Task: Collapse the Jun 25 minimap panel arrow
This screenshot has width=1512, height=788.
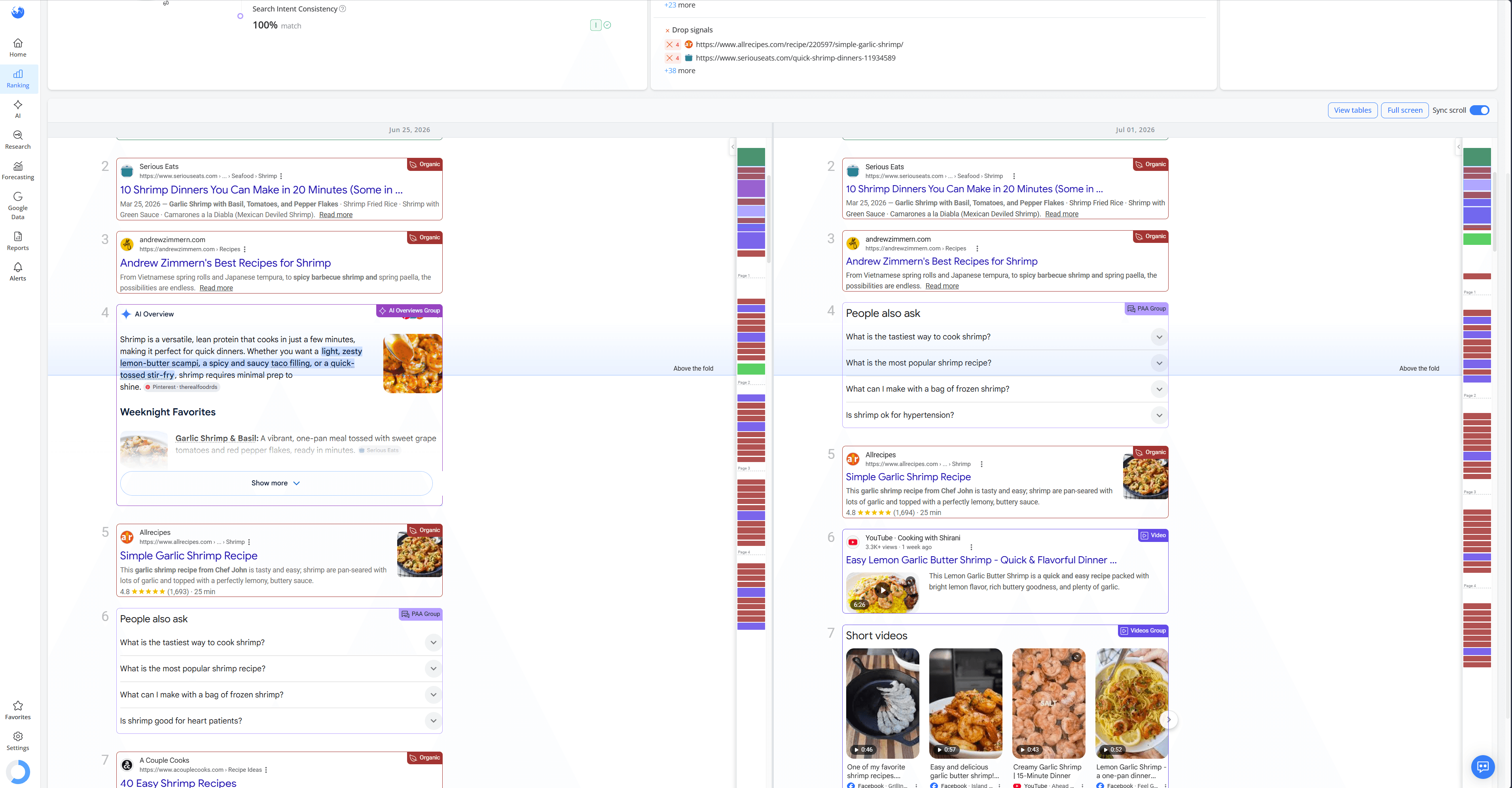Action: [x=733, y=147]
